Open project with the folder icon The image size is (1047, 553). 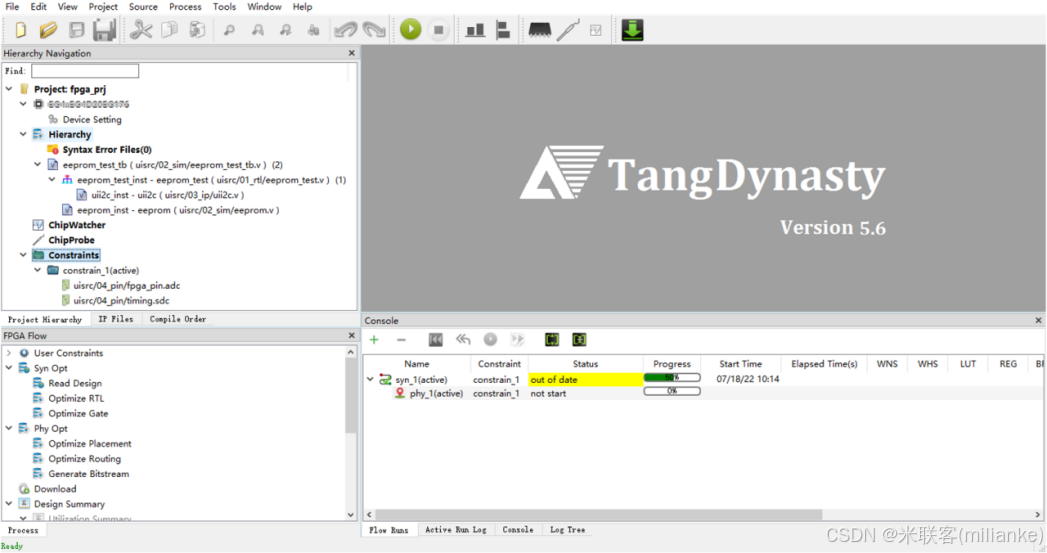pos(48,30)
